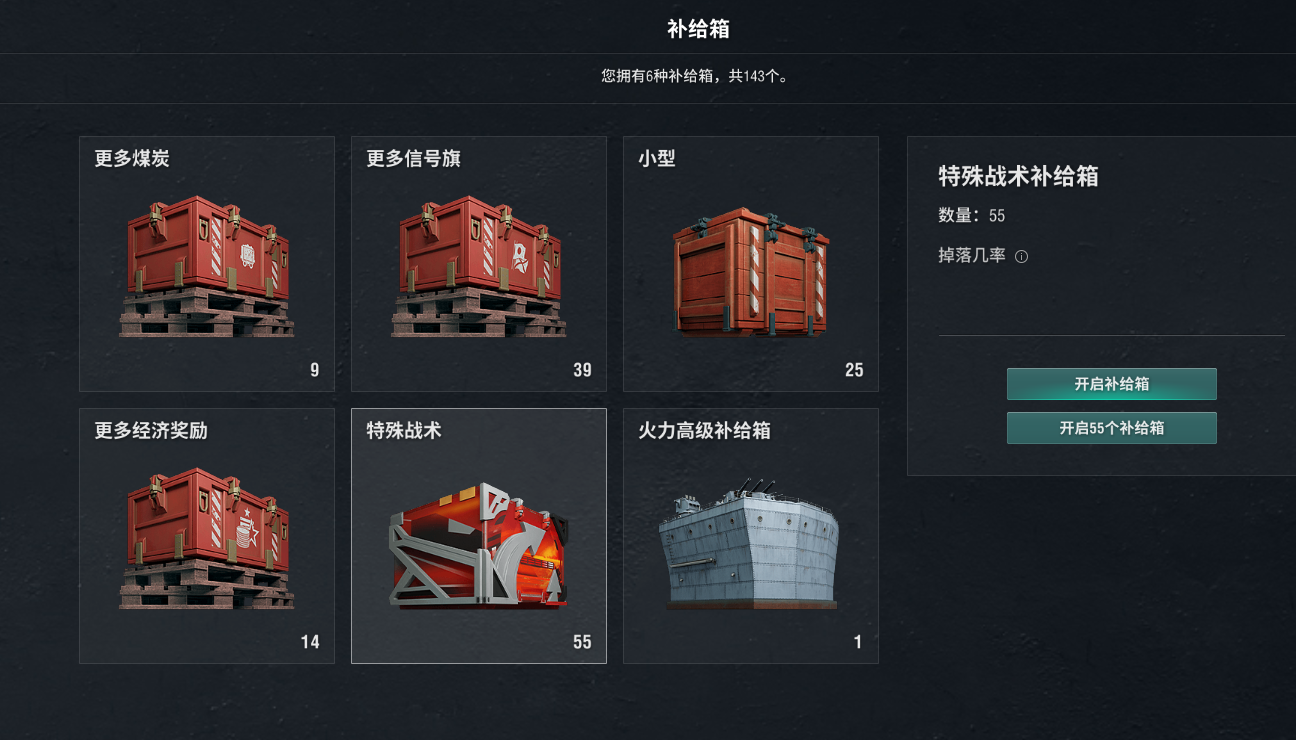This screenshot has width=1296, height=740.
Task: Select the 特殊战术 metallic container image
Action: click(479, 545)
